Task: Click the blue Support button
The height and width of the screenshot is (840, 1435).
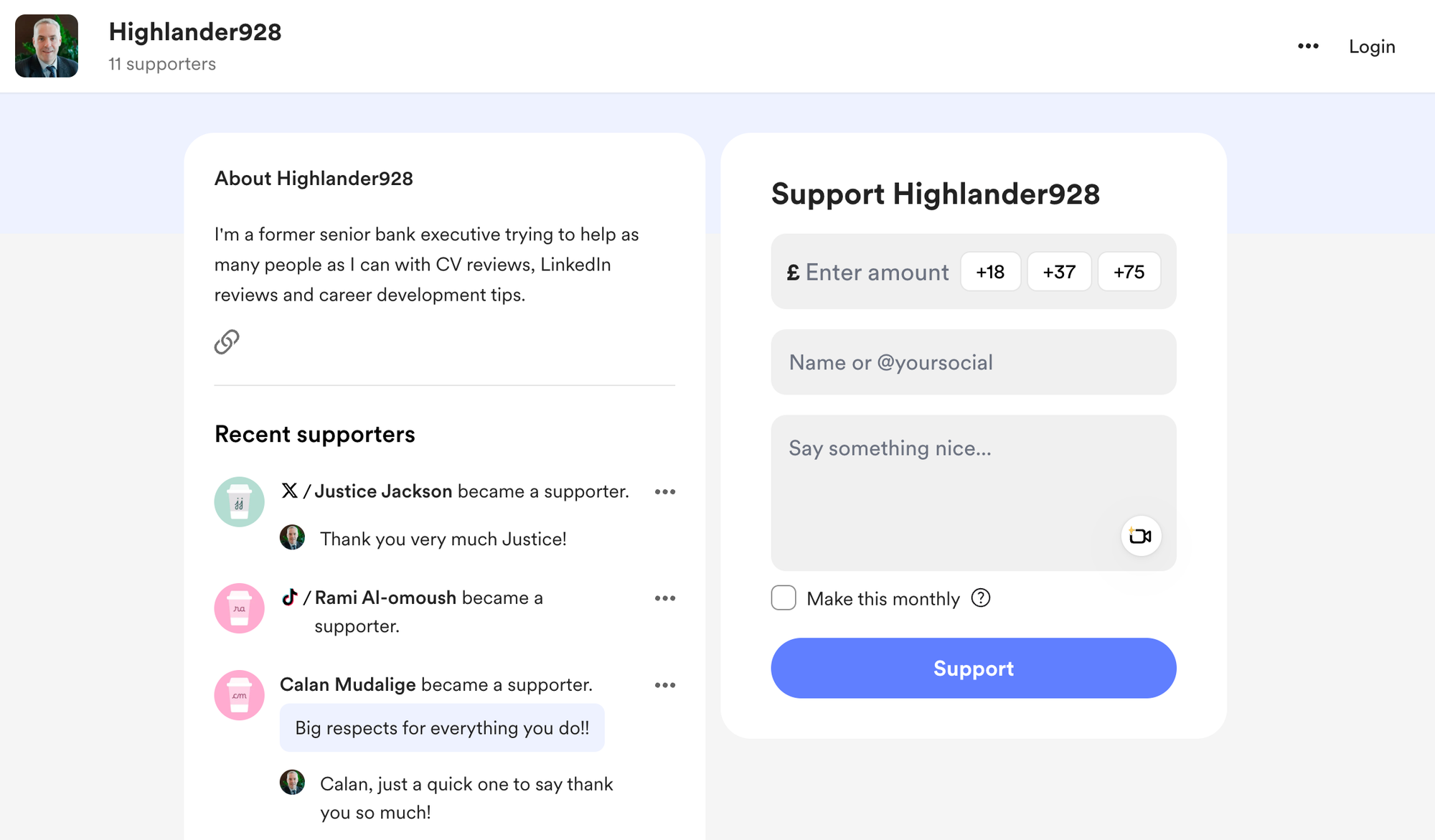Action: (974, 668)
